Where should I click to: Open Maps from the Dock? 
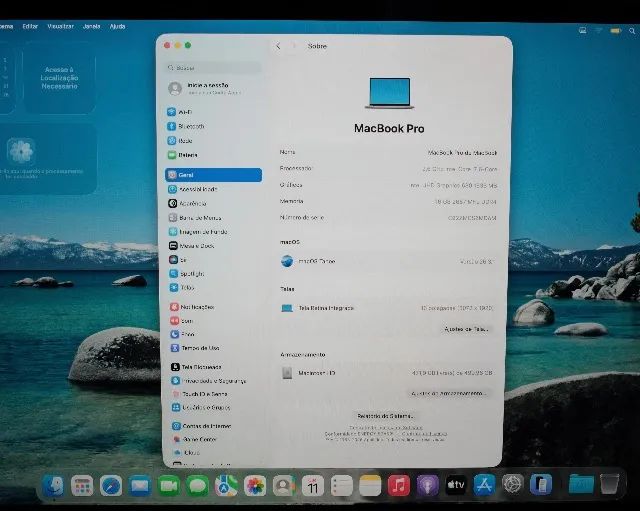point(226,486)
